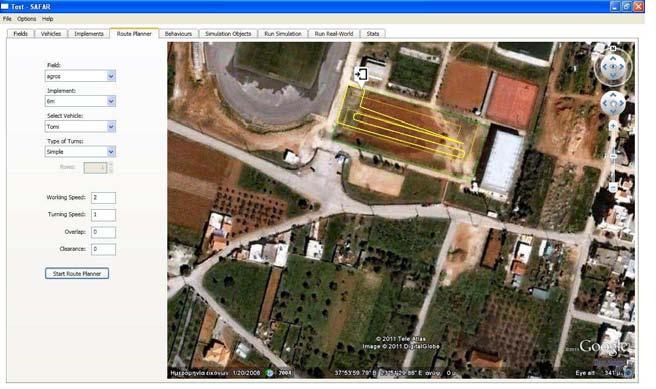656x389 pixels.
Task: Open the Options menu
Action: (26, 19)
